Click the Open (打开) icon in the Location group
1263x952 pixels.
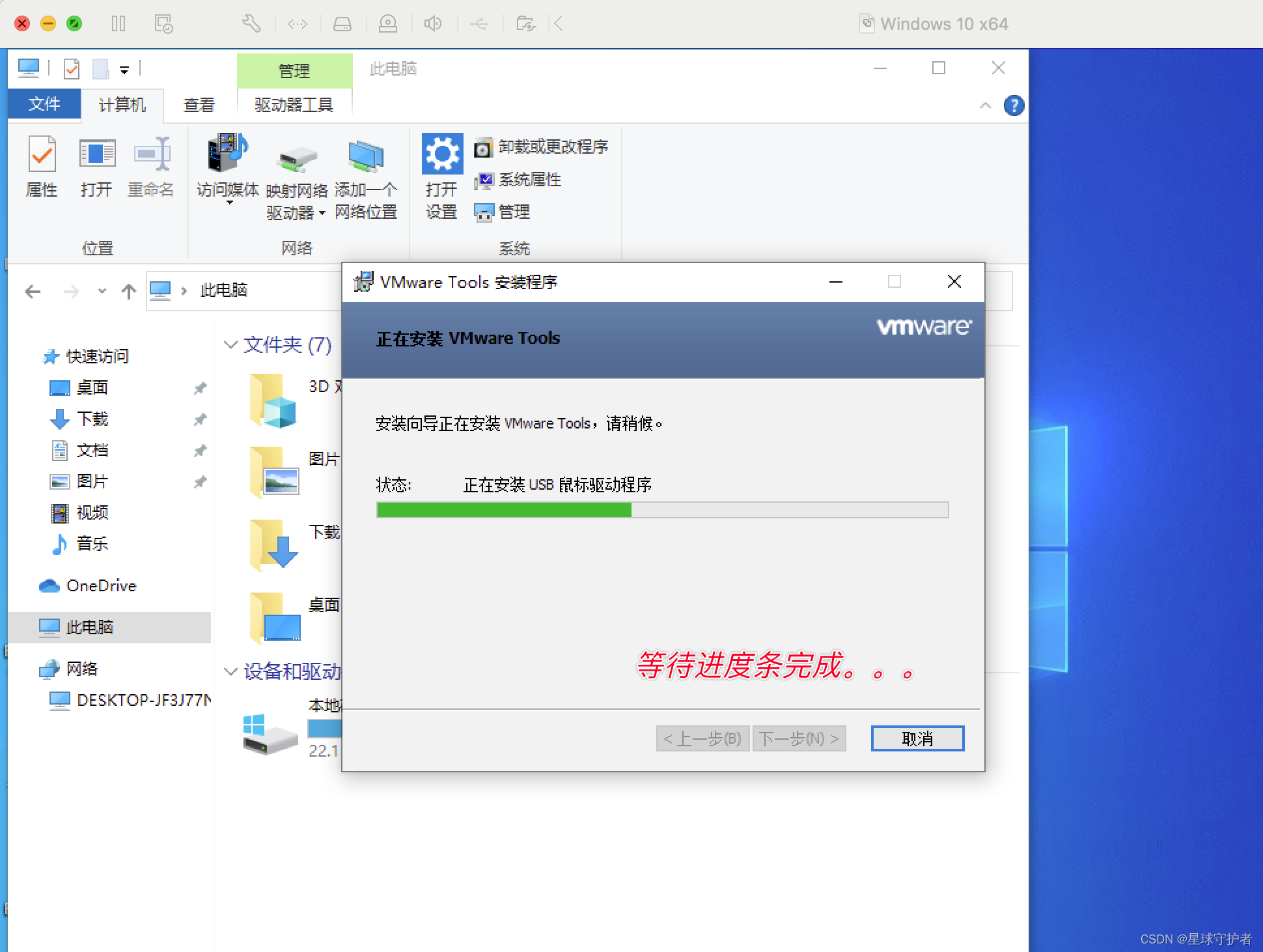click(96, 166)
